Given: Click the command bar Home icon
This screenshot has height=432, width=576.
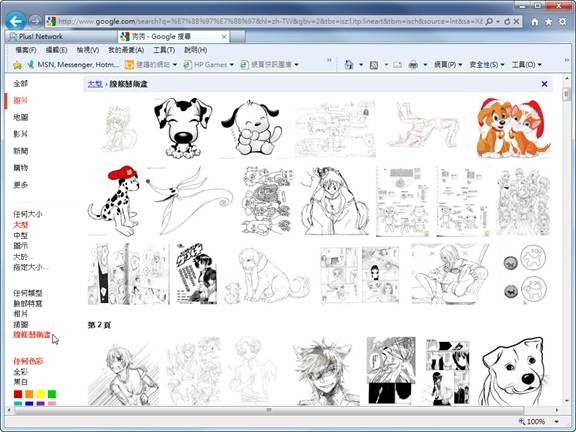Looking at the screenshot, I should click(349, 65).
